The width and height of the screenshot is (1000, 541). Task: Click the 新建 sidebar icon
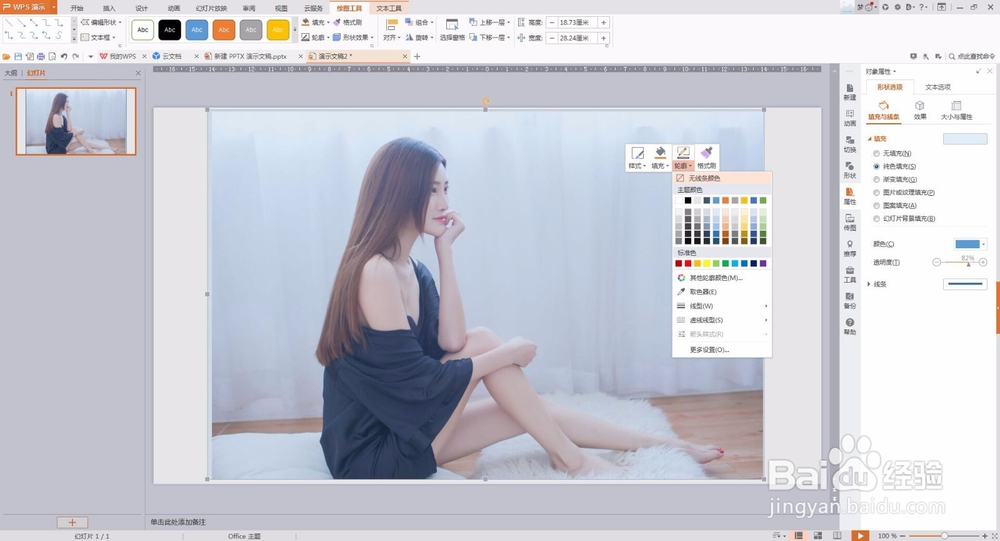click(849, 92)
